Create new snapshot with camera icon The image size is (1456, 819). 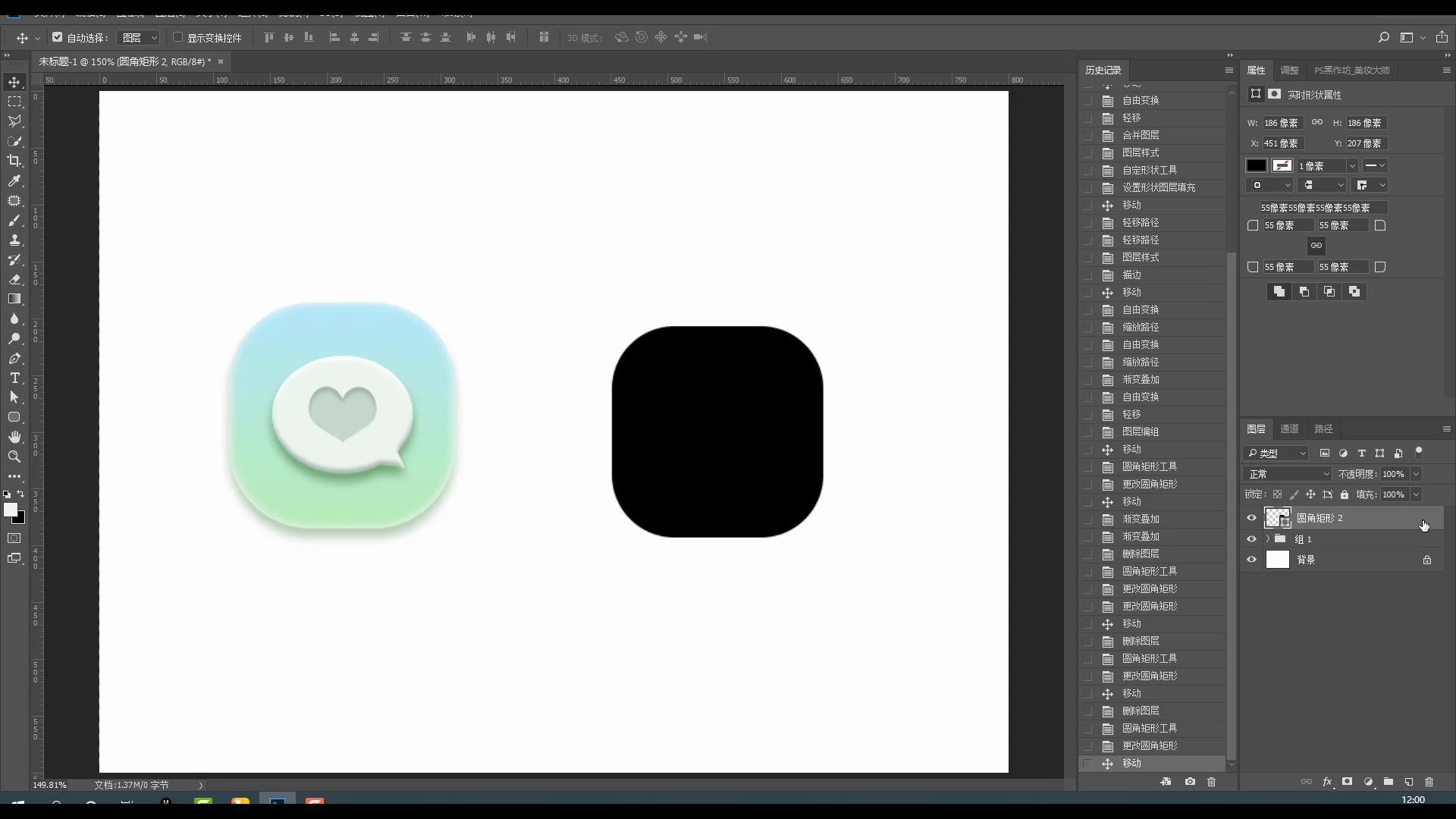[x=1190, y=782]
